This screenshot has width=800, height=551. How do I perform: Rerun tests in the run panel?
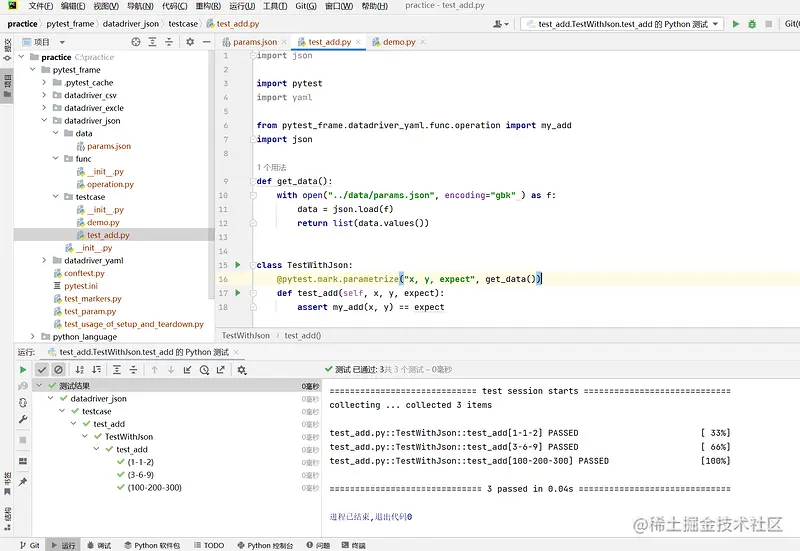pyautogui.click(x=23, y=370)
